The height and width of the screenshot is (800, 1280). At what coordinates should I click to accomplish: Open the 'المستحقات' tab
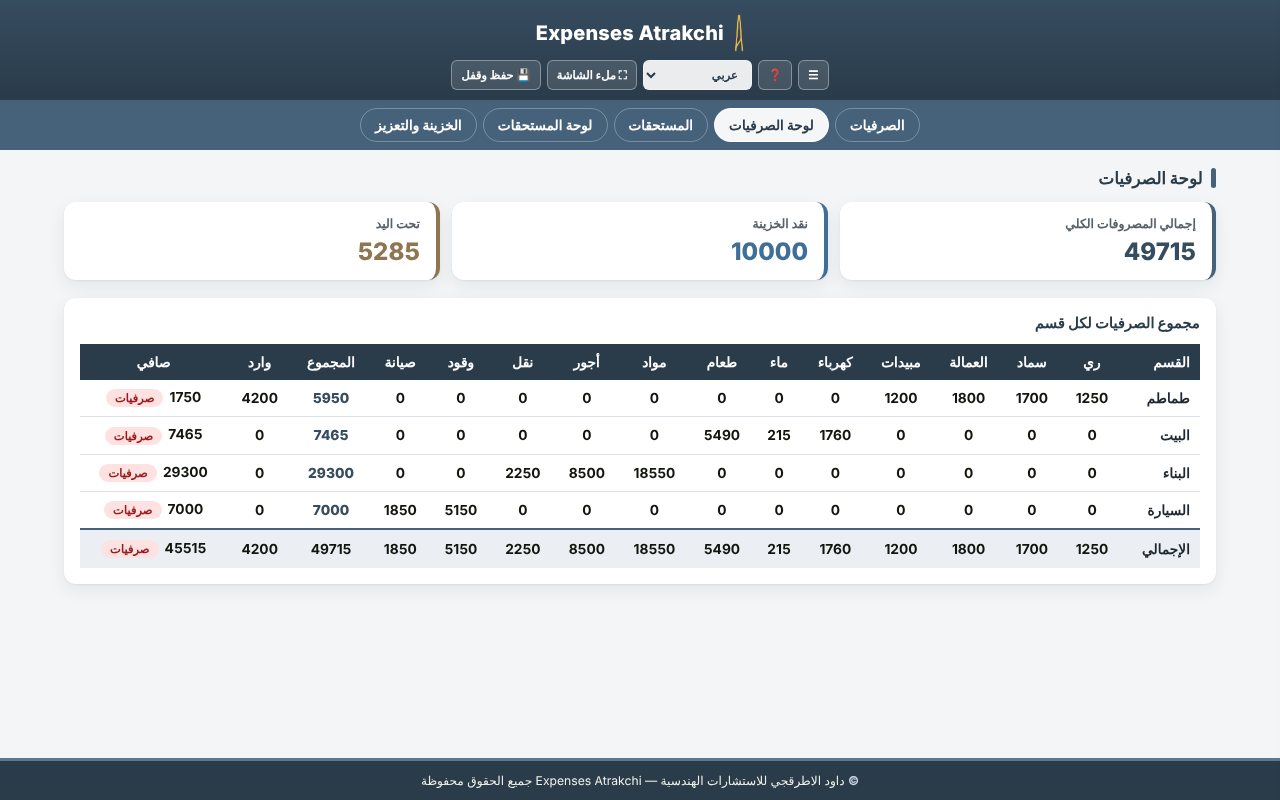click(661, 125)
